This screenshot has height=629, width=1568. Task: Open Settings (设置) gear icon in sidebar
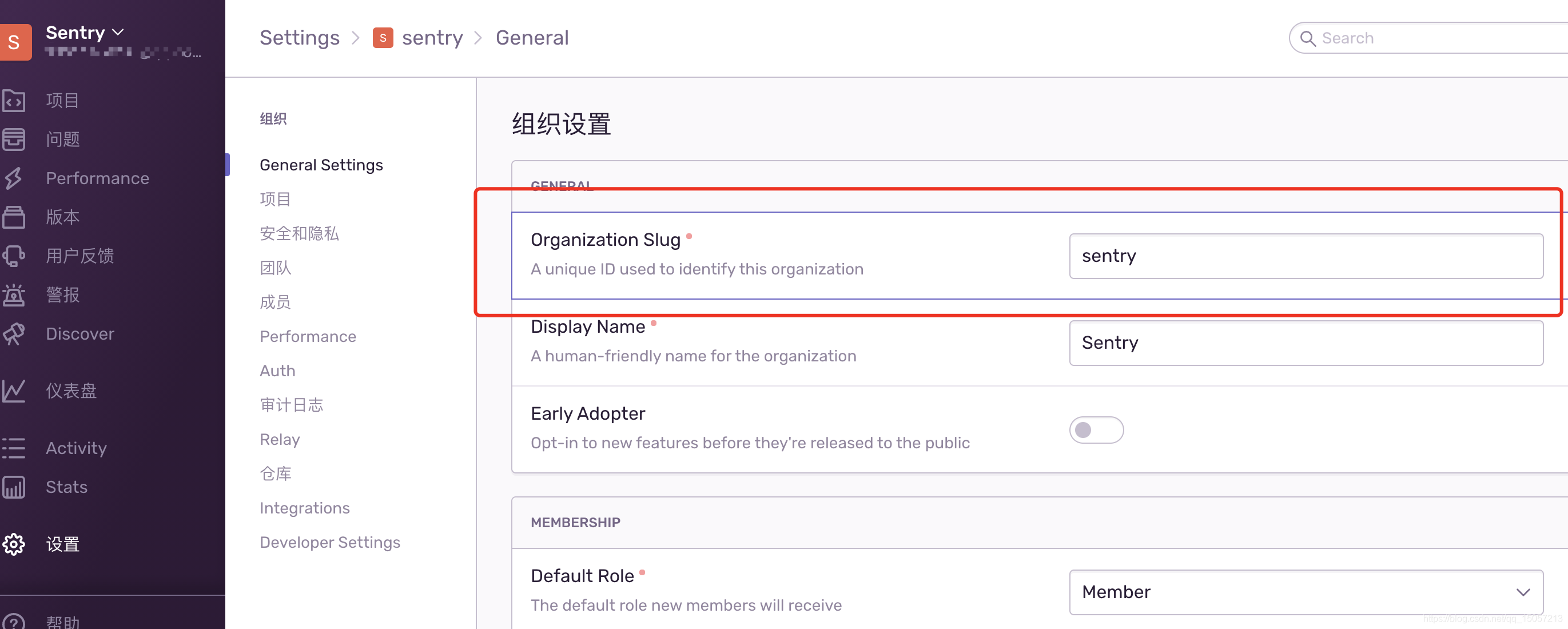point(13,544)
